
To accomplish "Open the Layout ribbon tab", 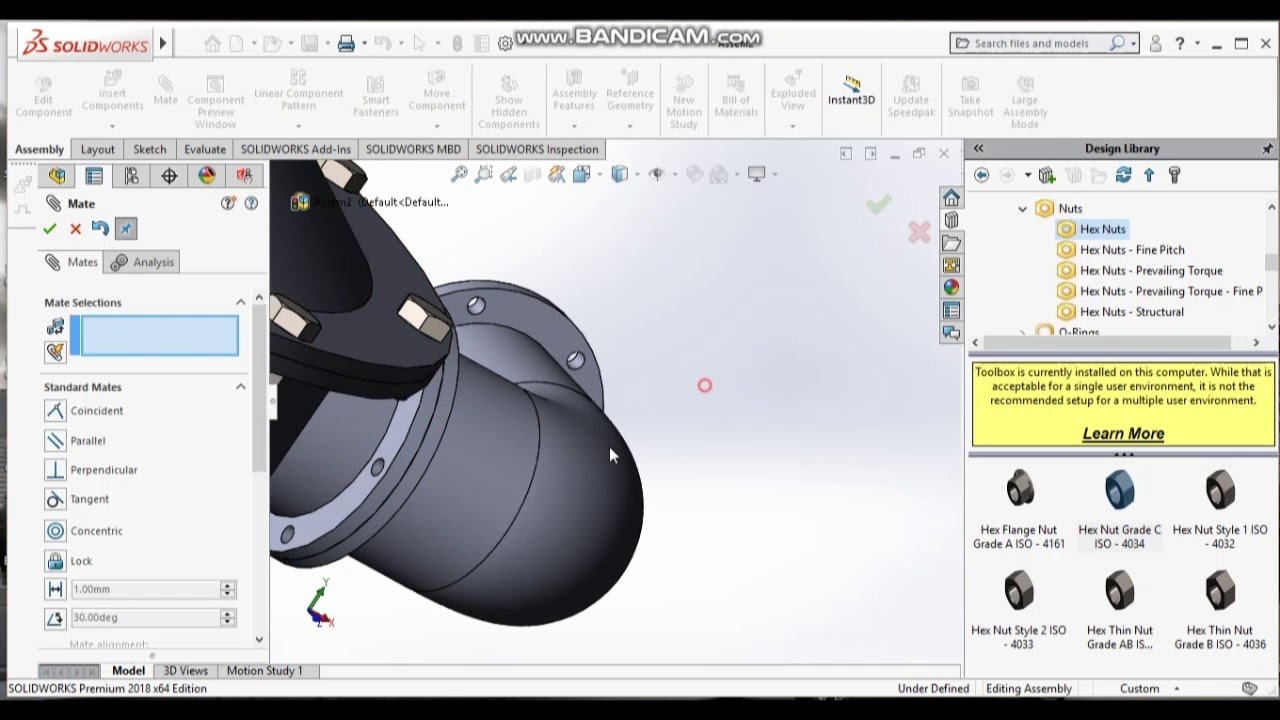I will coord(97,149).
